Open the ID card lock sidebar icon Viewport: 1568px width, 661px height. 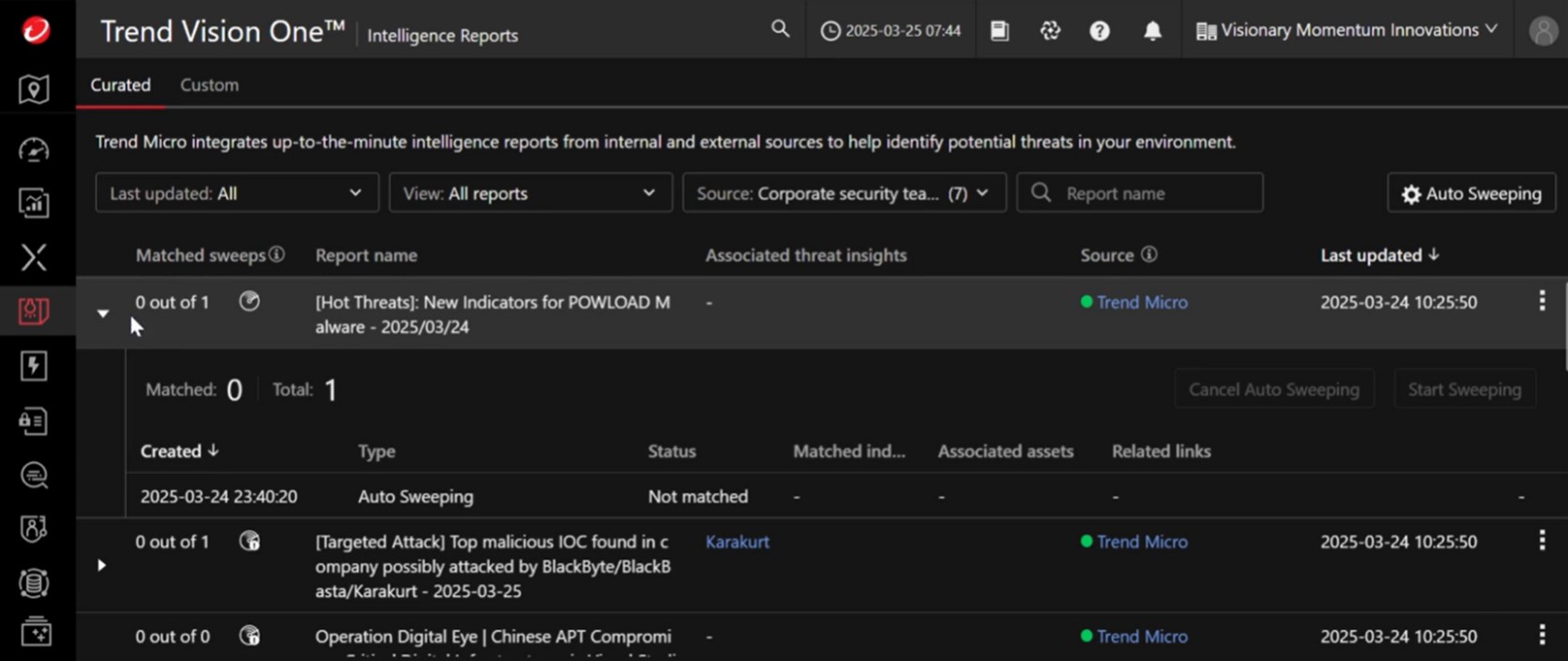pyautogui.click(x=34, y=421)
